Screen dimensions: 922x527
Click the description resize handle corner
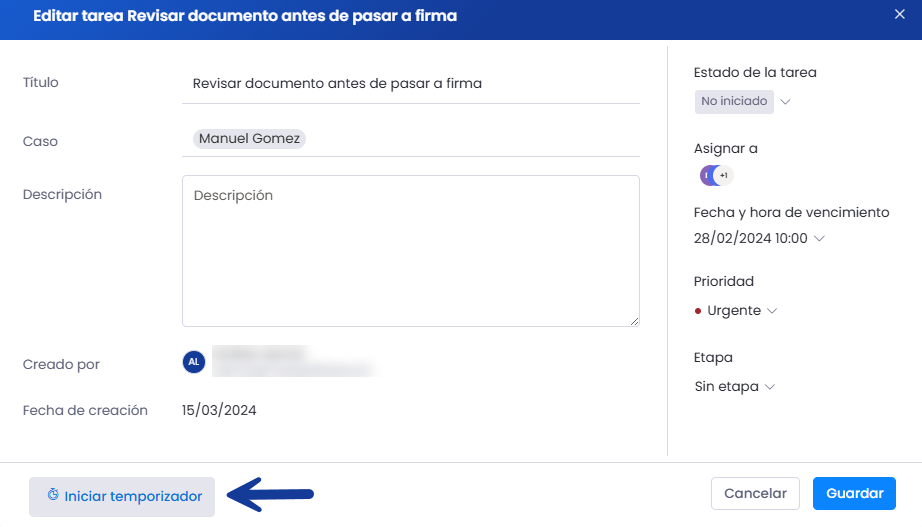pyautogui.click(x=634, y=321)
